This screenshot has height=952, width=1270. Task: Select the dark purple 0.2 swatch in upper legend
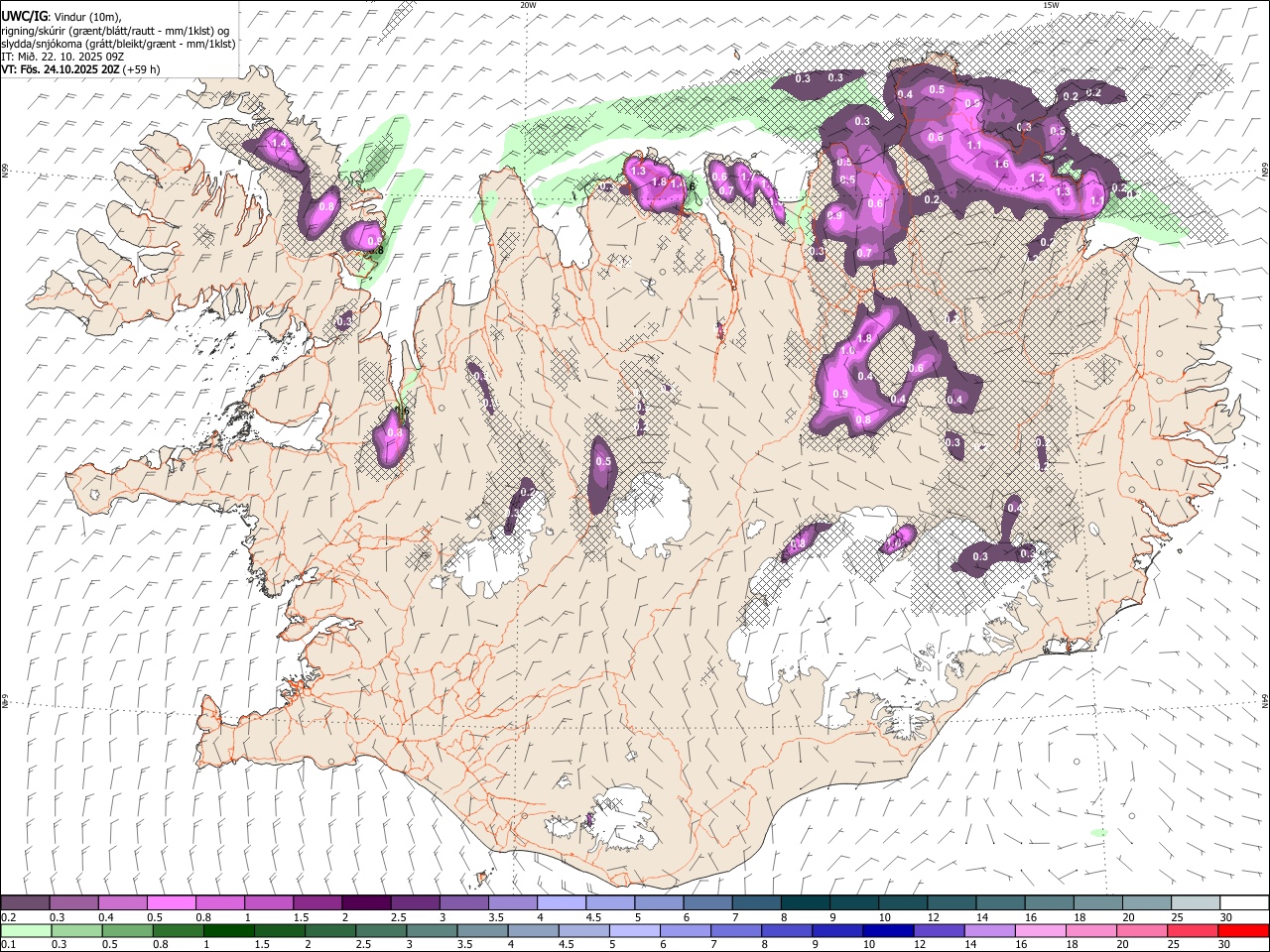pyautogui.click(x=25, y=903)
